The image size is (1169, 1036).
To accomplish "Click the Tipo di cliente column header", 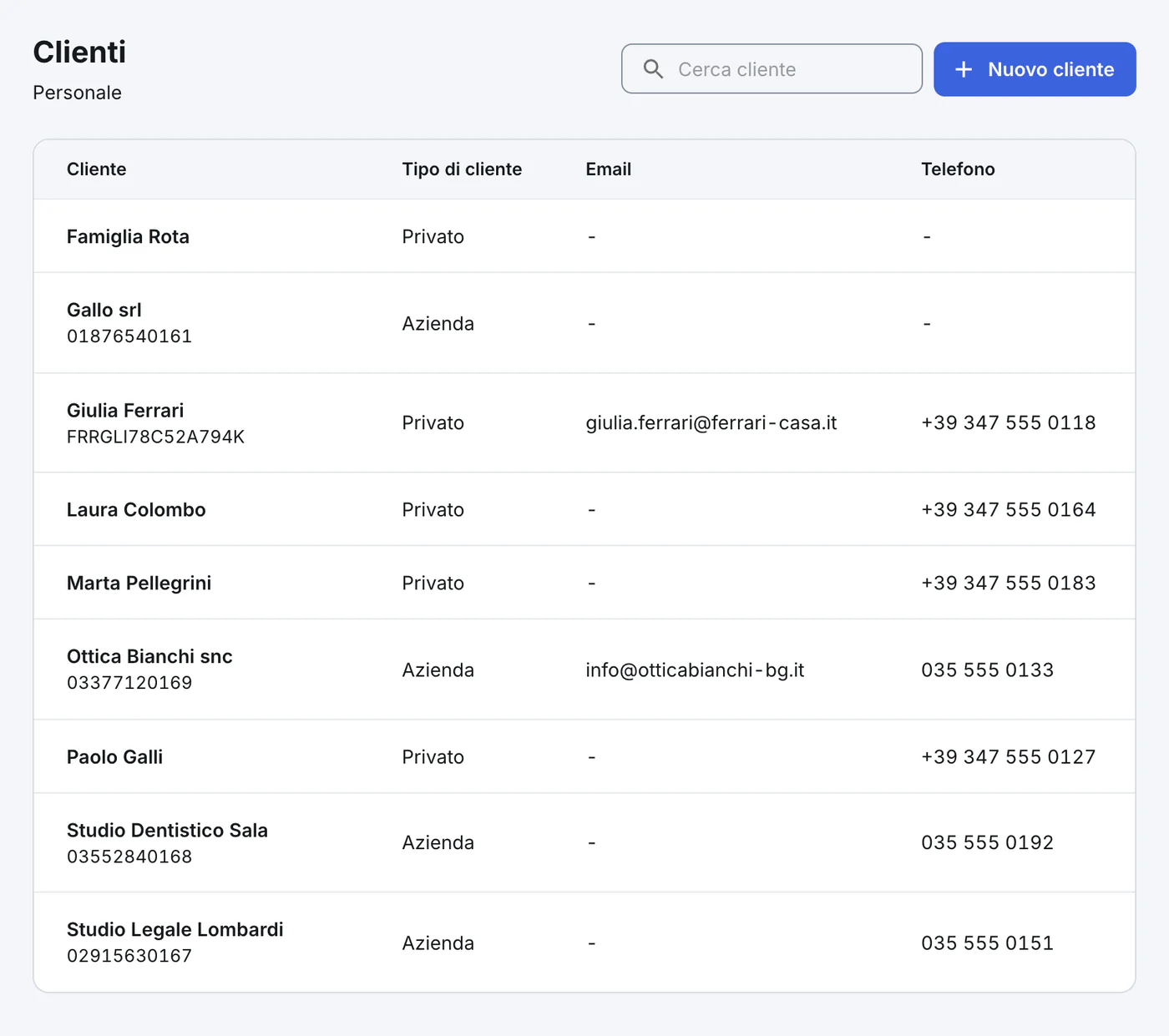I will (x=462, y=169).
